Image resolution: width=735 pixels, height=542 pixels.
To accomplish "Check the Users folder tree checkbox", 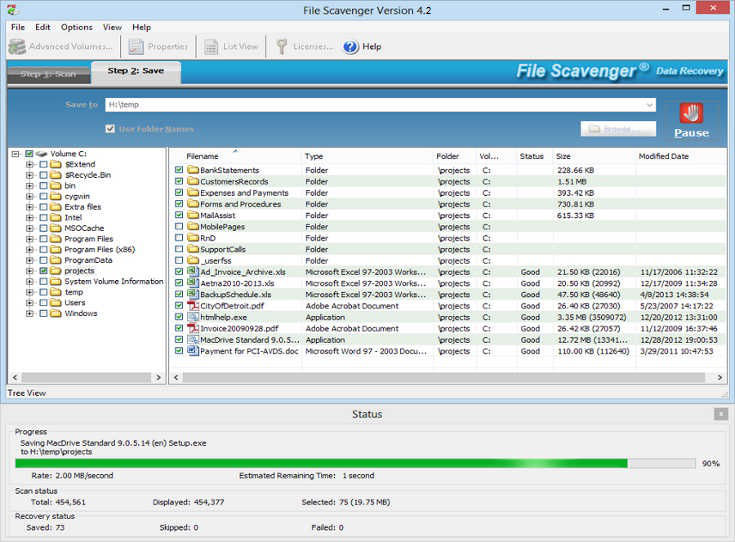I will point(43,303).
